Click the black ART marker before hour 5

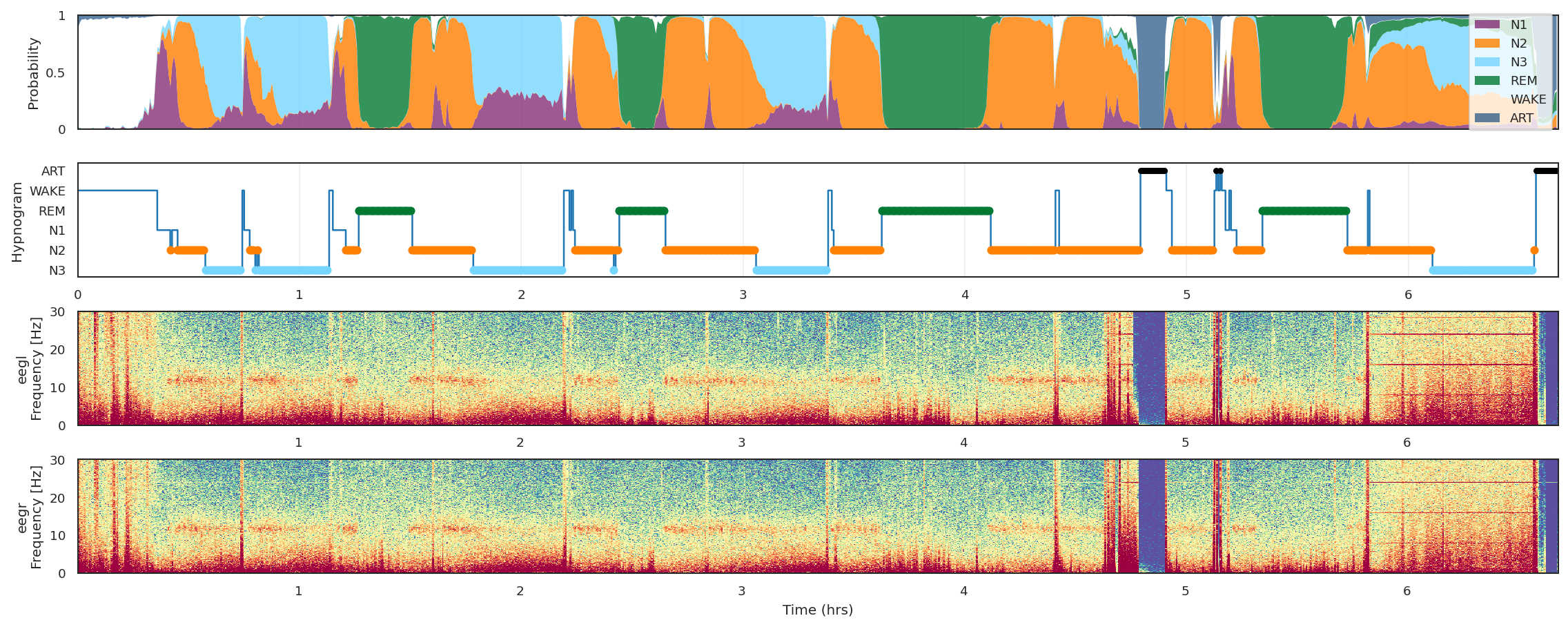point(1152,171)
